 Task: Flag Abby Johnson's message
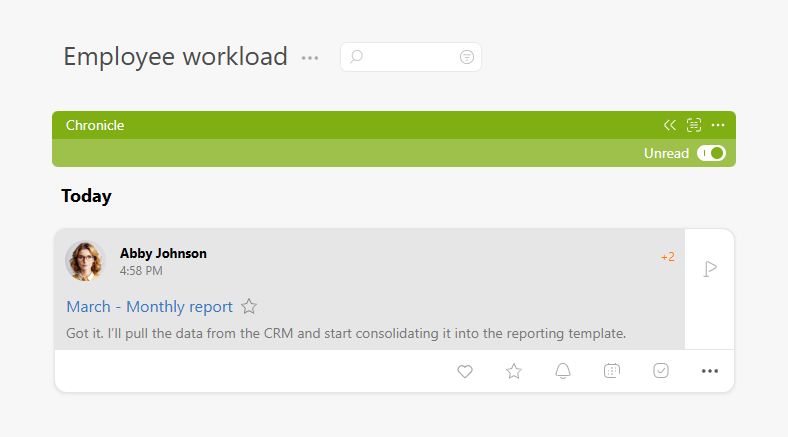click(x=710, y=269)
